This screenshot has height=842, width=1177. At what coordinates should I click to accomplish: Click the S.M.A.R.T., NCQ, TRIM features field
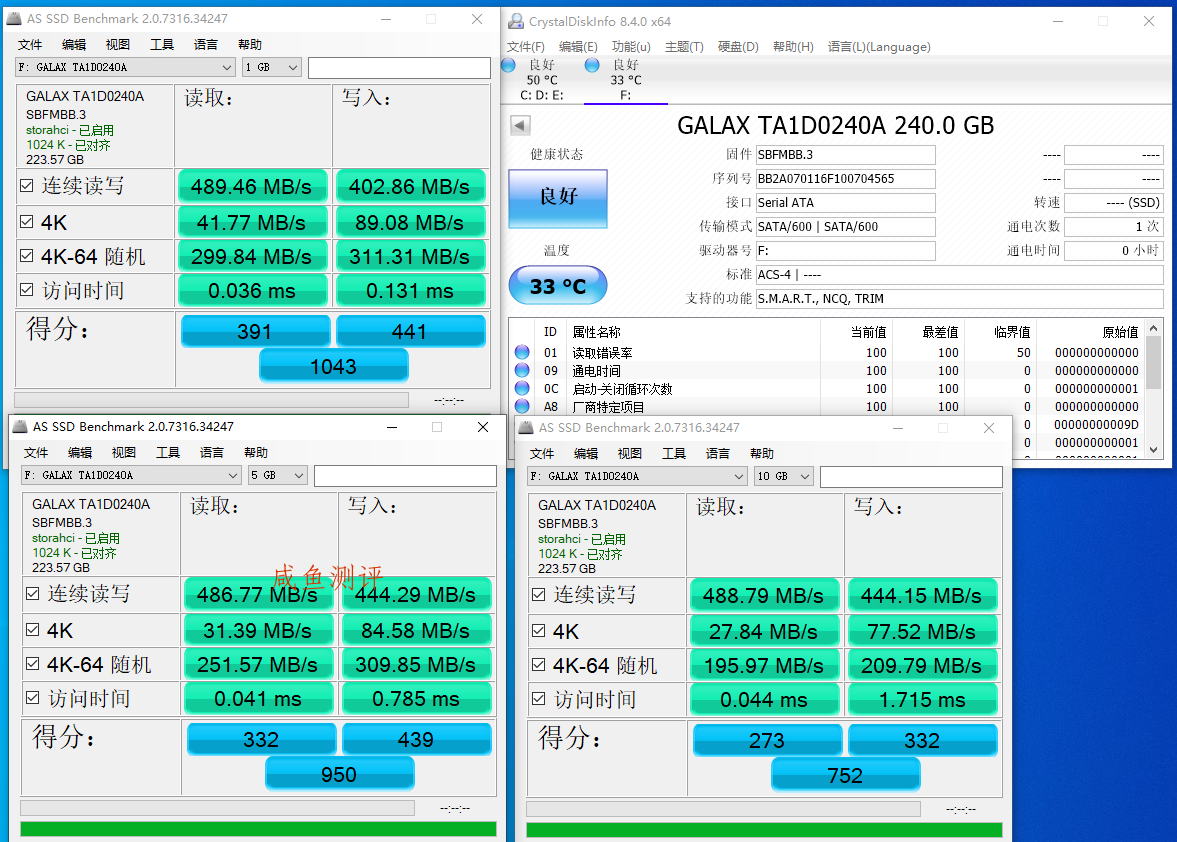tap(959, 299)
